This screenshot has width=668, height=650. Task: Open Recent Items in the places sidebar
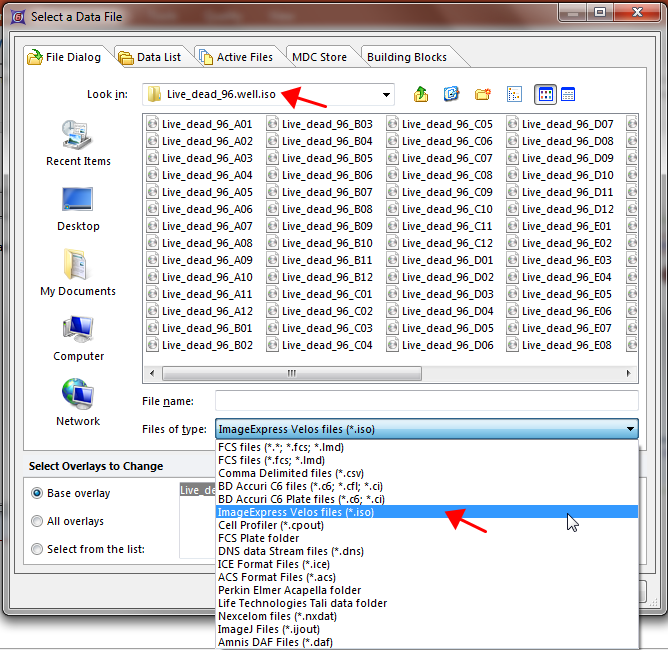[78, 143]
